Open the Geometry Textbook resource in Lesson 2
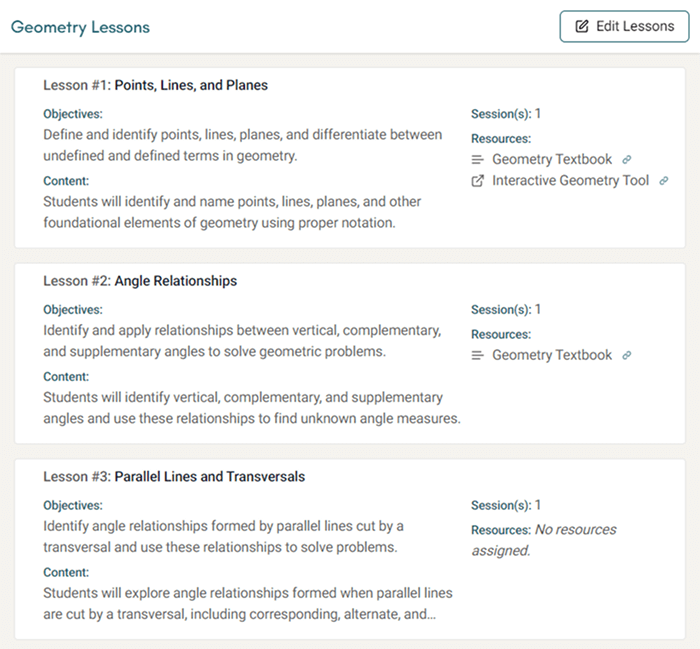 (x=551, y=356)
